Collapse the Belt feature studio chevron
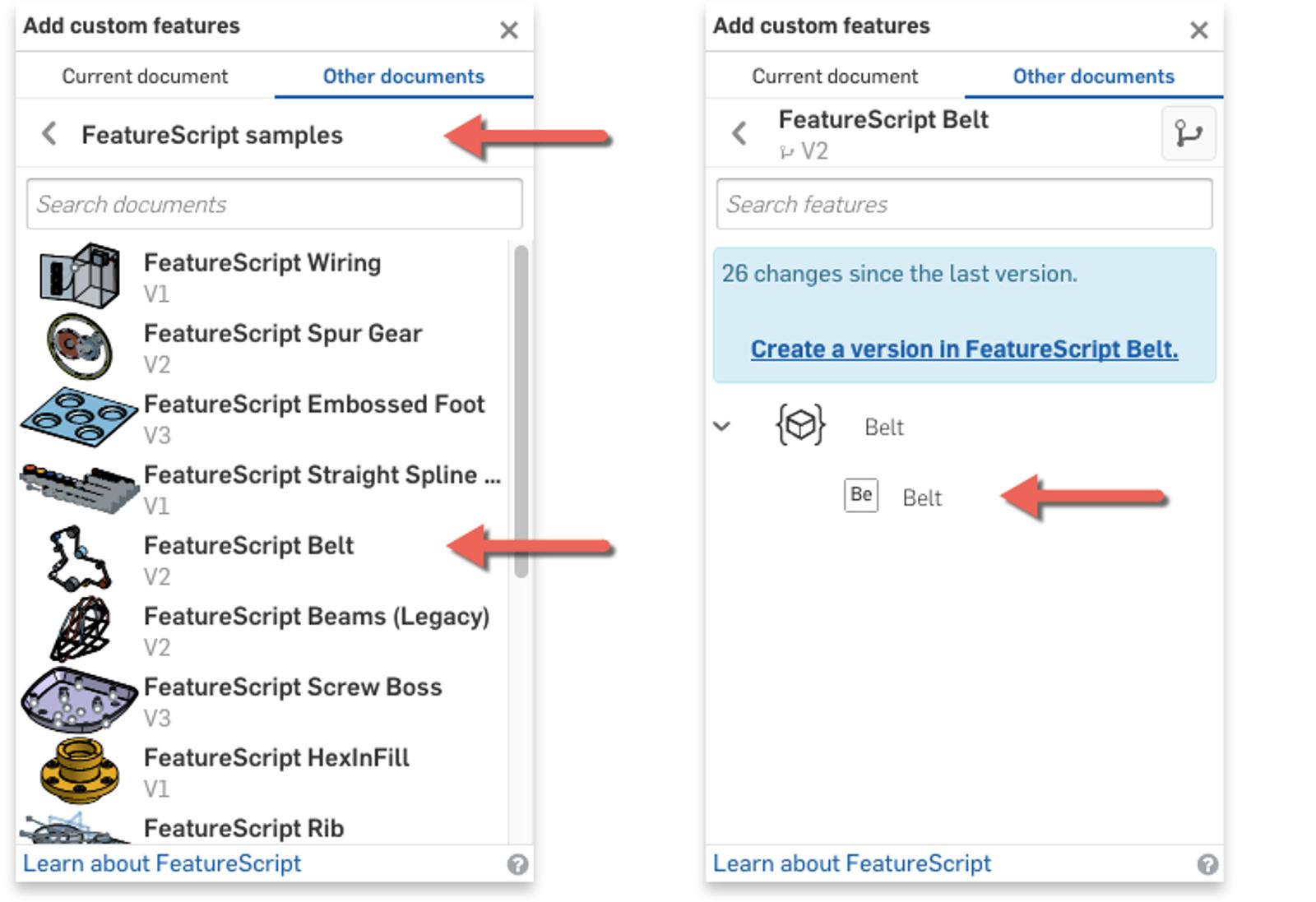Image resolution: width=1316 pixels, height=902 pixels. [x=722, y=426]
